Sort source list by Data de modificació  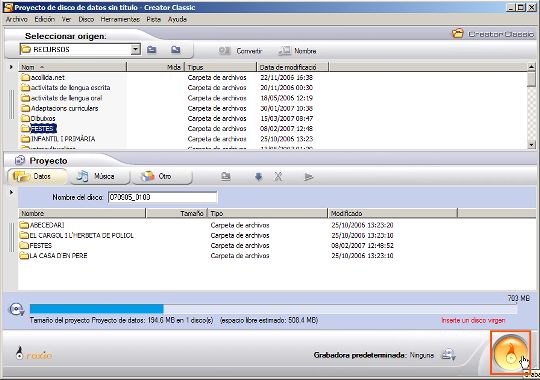pyautogui.click(x=293, y=67)
